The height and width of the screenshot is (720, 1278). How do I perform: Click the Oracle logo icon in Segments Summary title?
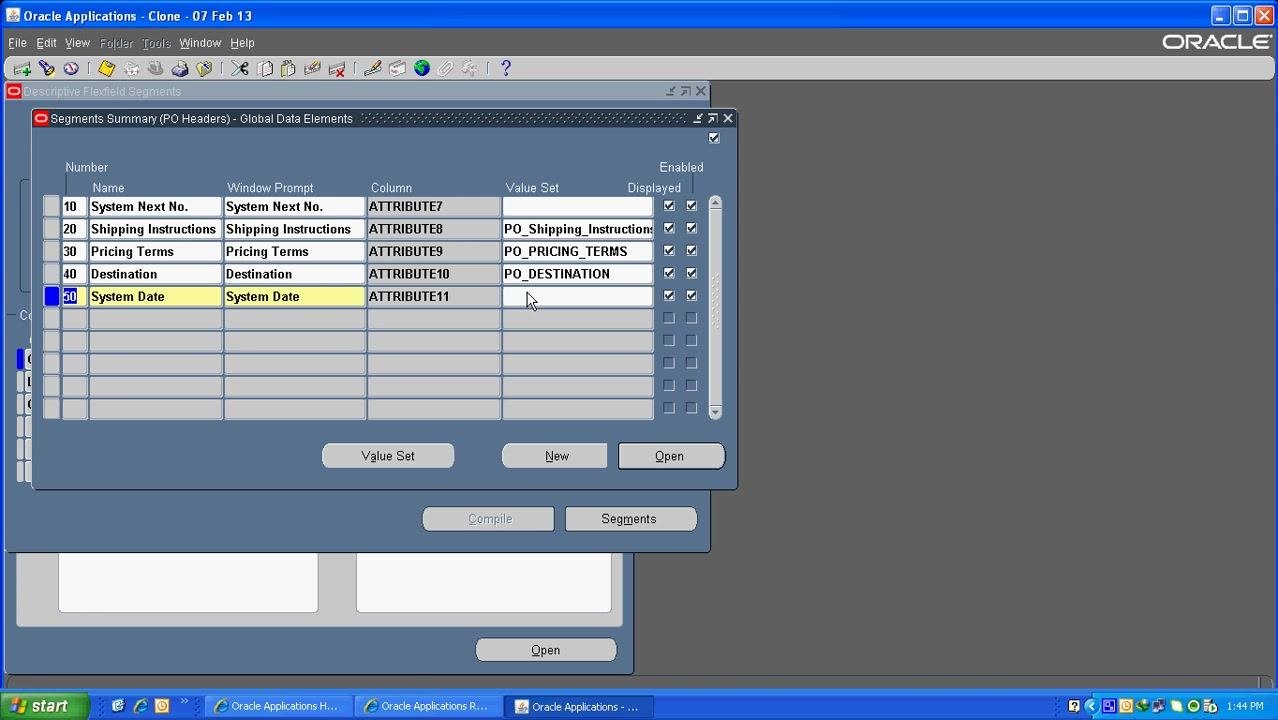(41, 118)
